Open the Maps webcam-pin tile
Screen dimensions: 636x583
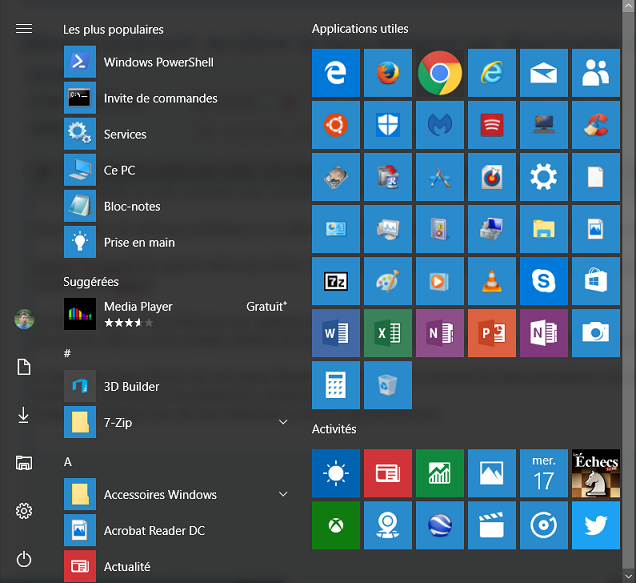(x=388, y=525)
